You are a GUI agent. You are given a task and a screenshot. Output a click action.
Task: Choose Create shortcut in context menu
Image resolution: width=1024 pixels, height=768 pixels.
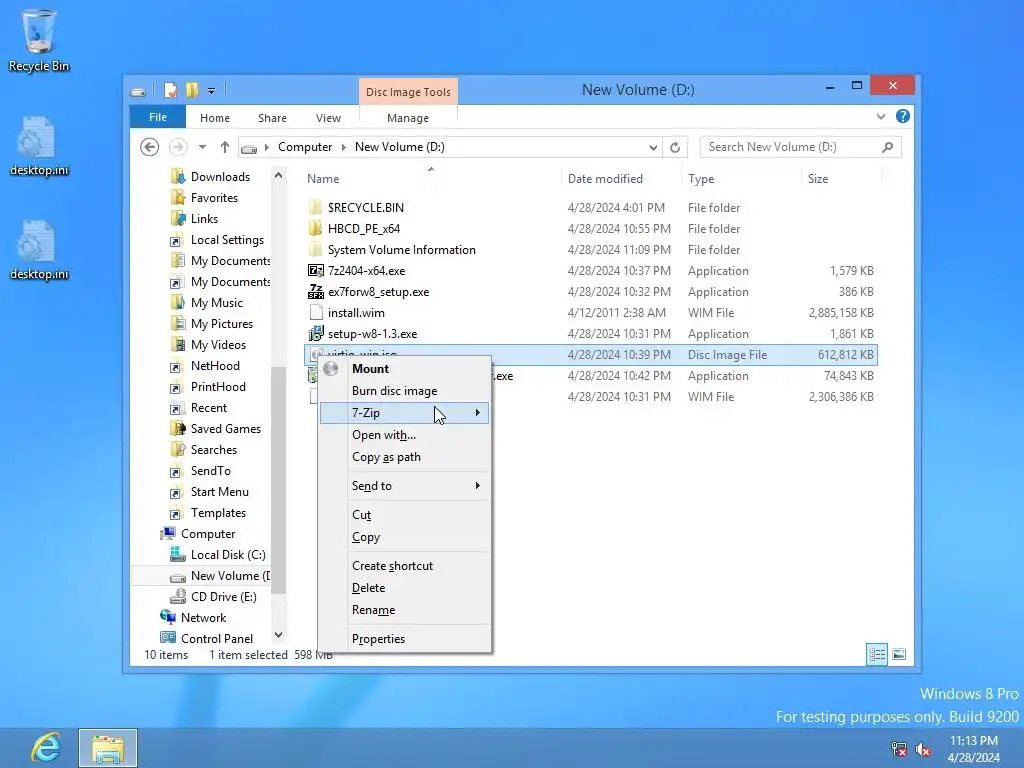click(x=405, y=566)
